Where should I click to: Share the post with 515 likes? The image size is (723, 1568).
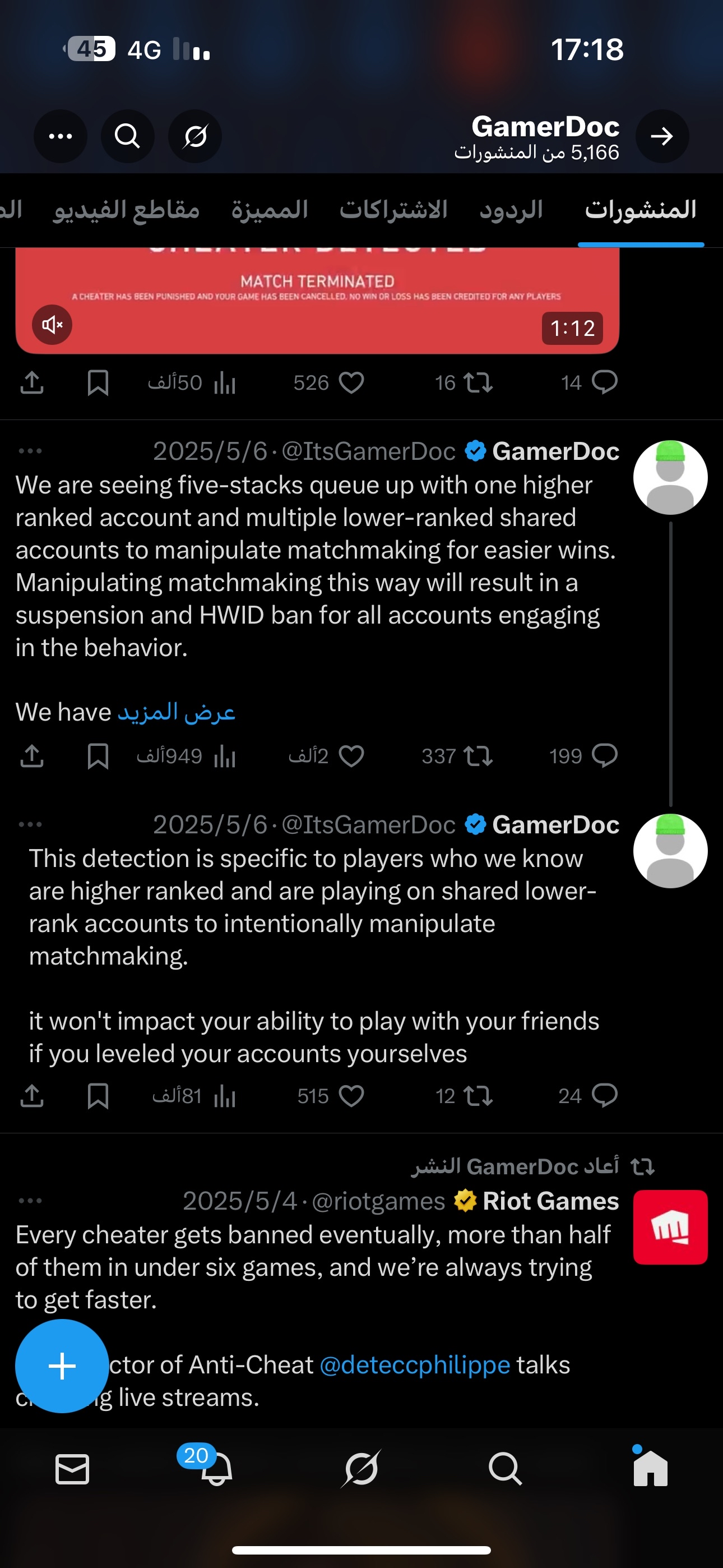(x=31, y=1096)
